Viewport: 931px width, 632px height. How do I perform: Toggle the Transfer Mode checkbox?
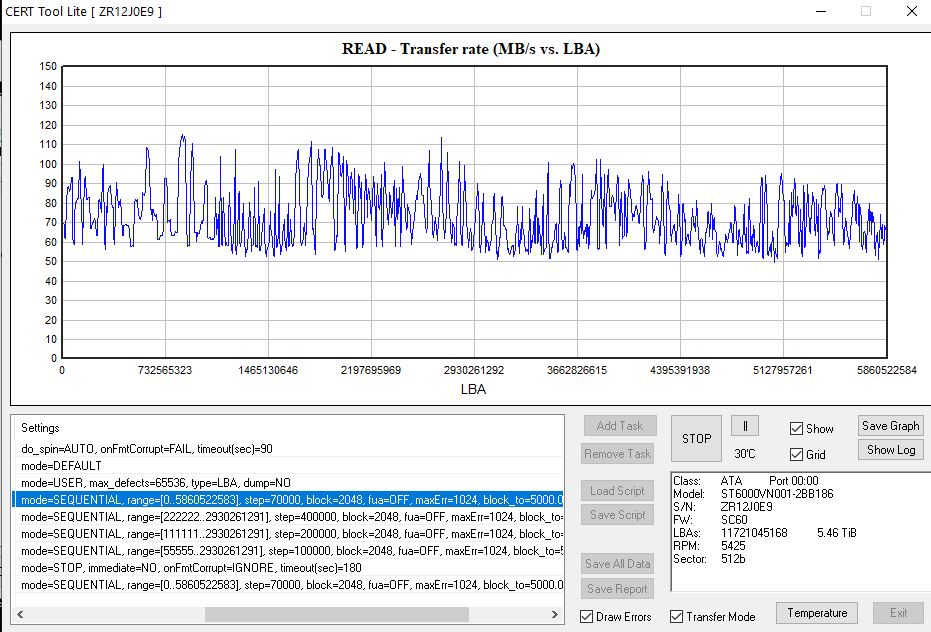[677, 617]
